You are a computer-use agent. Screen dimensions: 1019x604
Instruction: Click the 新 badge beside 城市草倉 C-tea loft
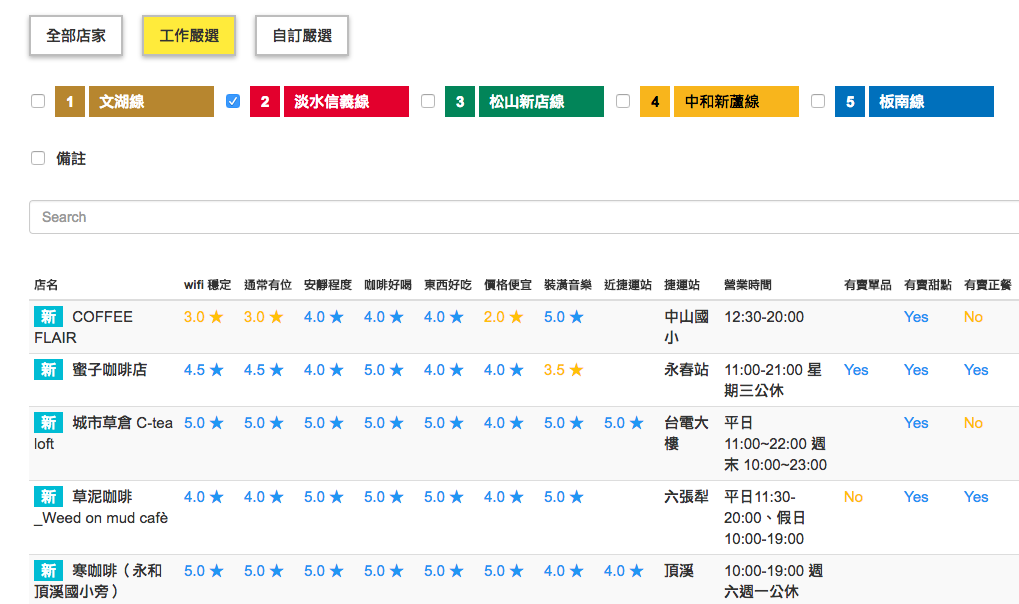click(49, 423)
